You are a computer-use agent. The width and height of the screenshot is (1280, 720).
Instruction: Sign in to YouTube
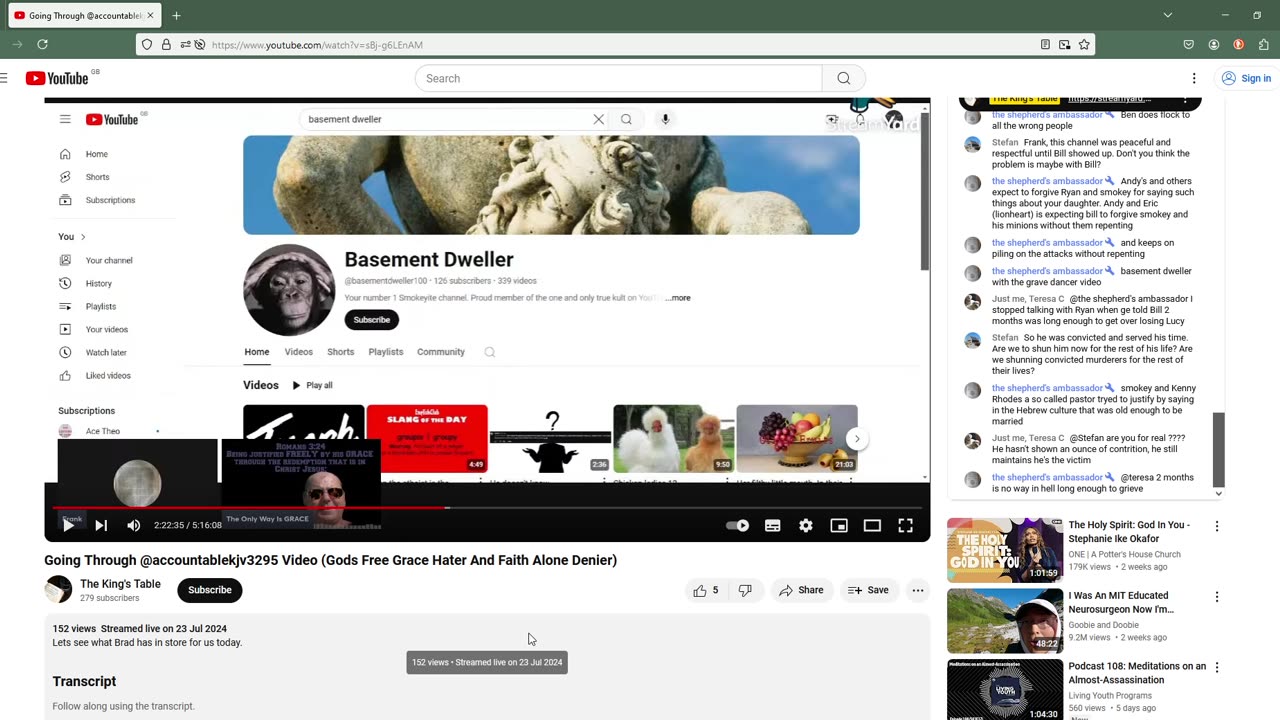click(x=1246, y=78)
